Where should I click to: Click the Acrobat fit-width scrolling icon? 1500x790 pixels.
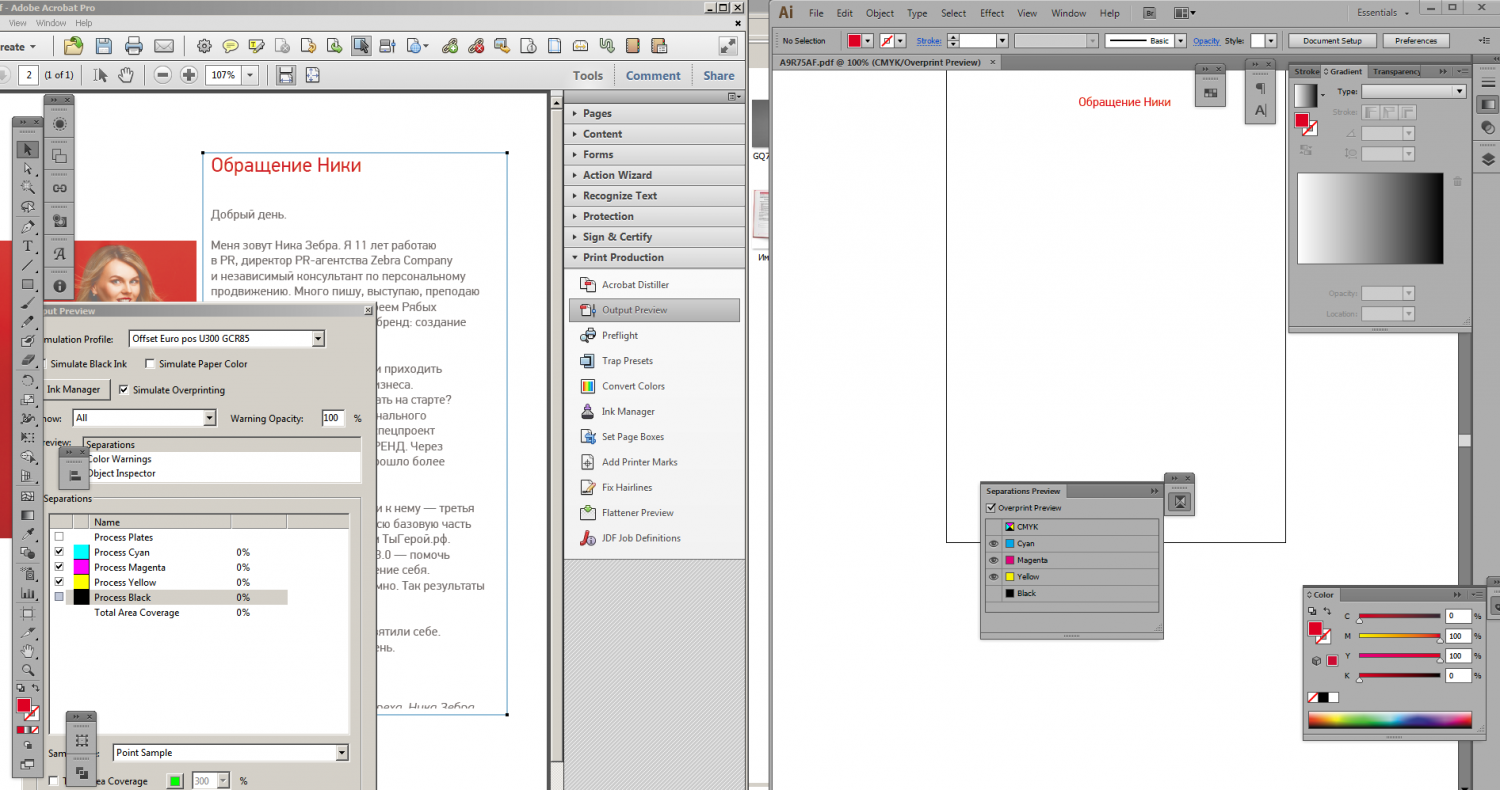tap(286, 75)
